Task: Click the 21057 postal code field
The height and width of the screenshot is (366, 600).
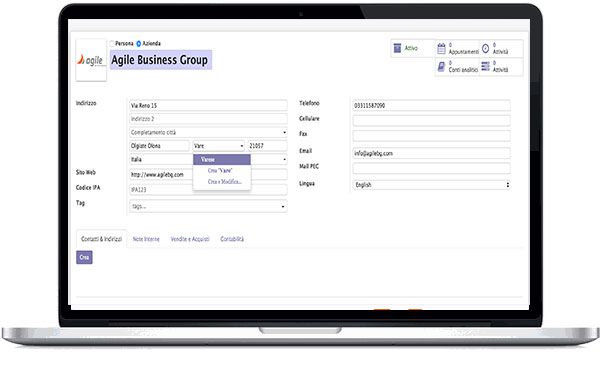Action: click(267, 146)
